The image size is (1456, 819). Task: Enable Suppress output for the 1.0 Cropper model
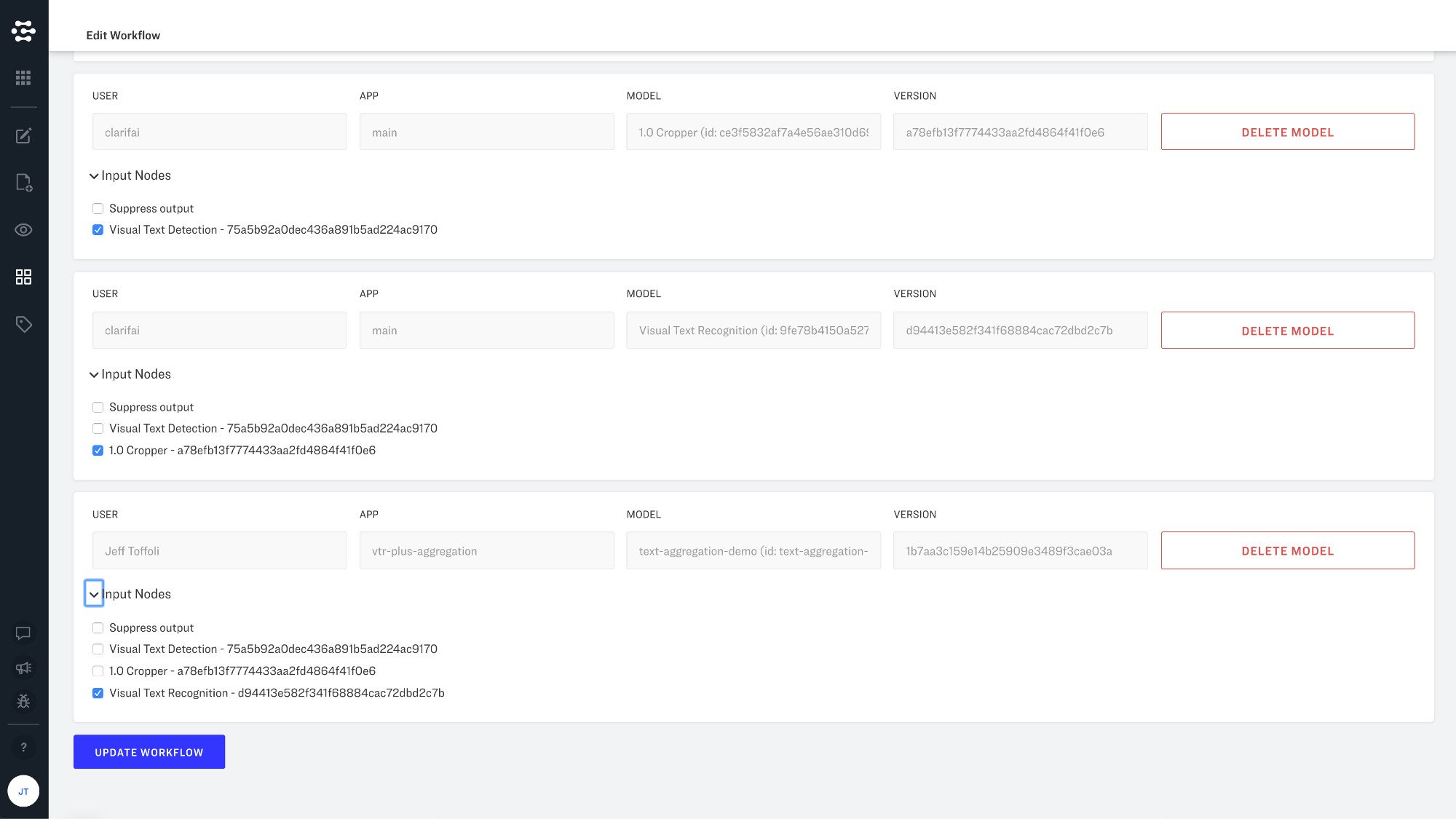[x=98, y=209]
